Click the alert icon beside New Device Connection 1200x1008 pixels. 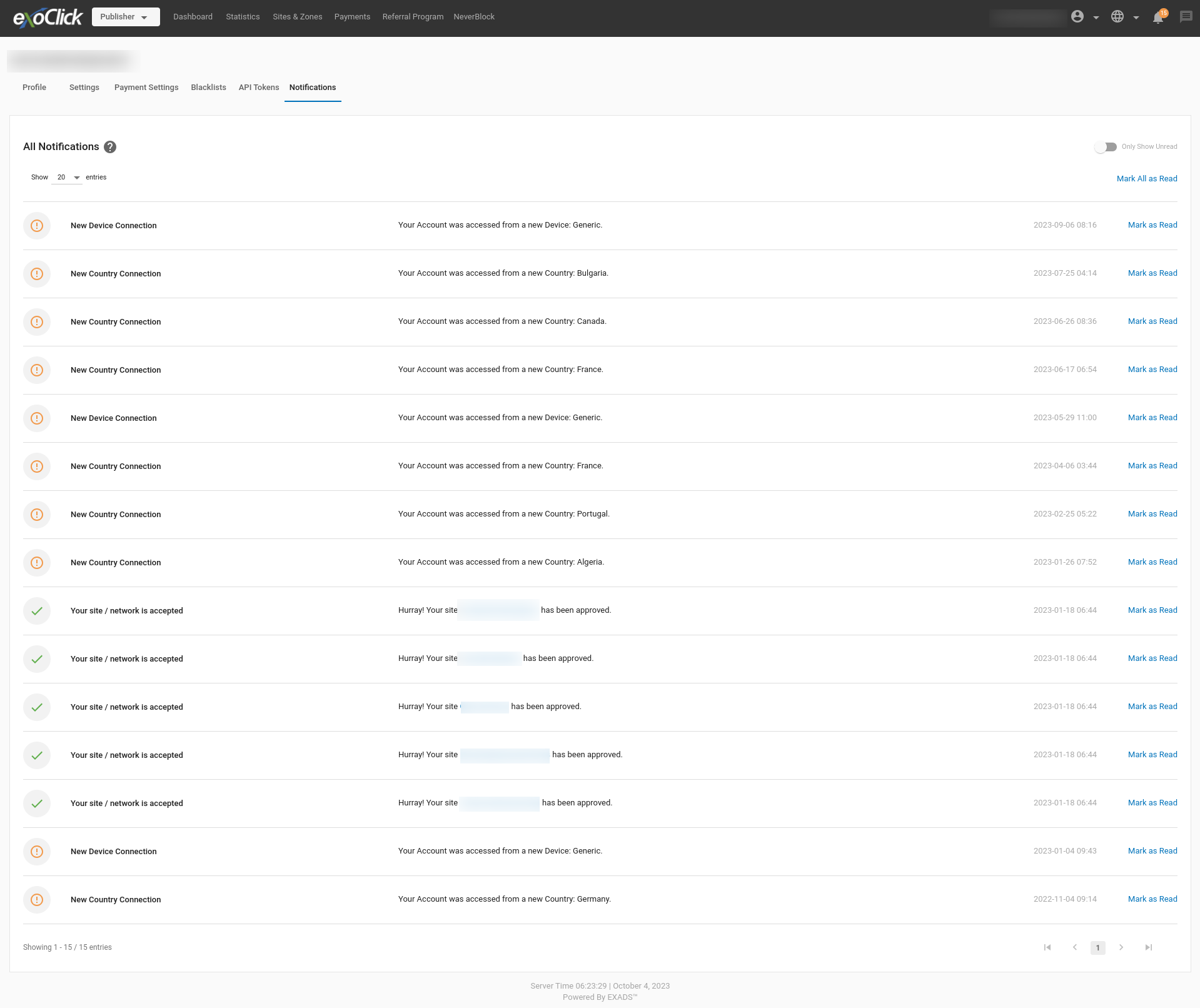37,226
